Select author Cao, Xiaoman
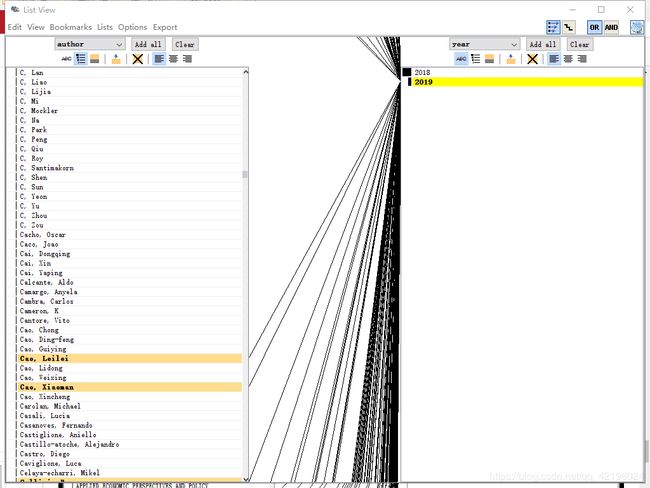Viewport: 650px width, 488px height. [x=130, y=387]
